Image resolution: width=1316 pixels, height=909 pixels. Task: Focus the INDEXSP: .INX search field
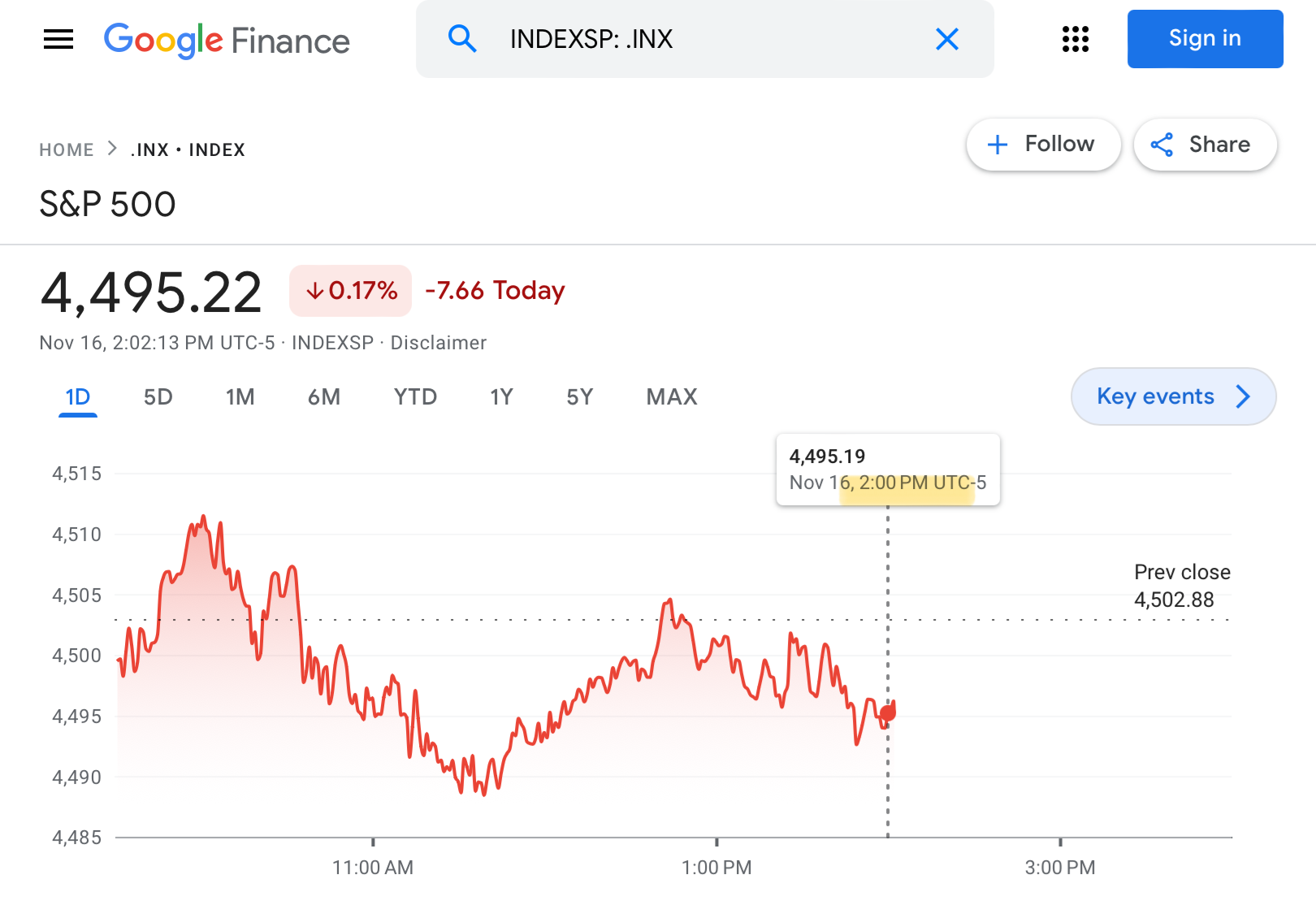[x=705, y=39]
